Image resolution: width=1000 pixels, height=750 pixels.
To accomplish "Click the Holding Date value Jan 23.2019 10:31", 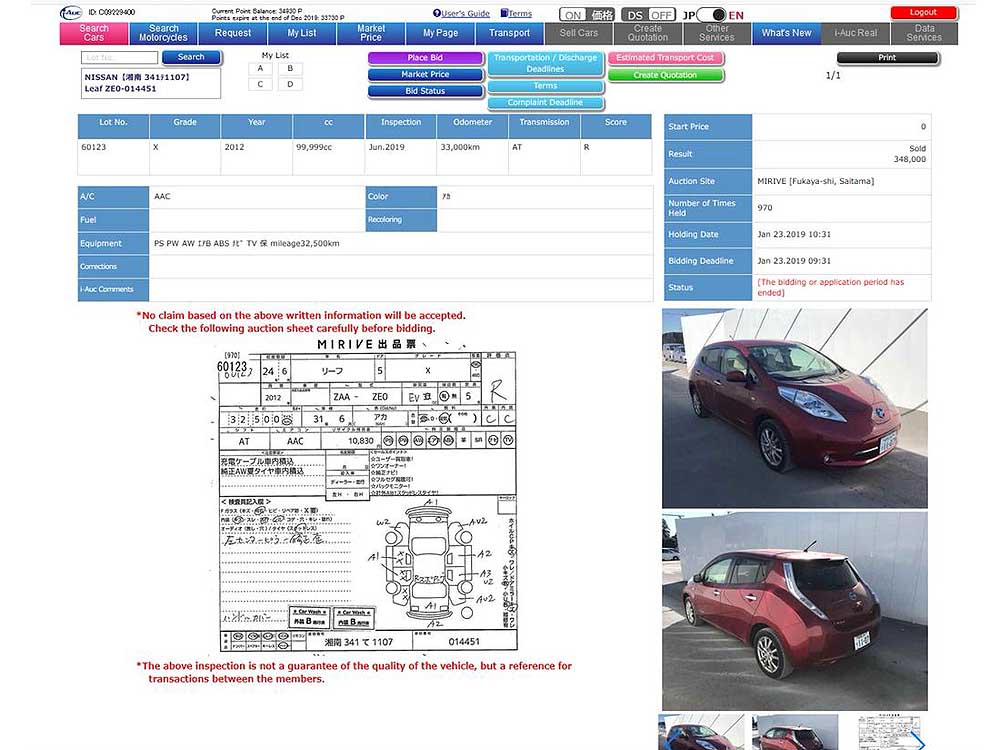I will click(x=794, y=235).
